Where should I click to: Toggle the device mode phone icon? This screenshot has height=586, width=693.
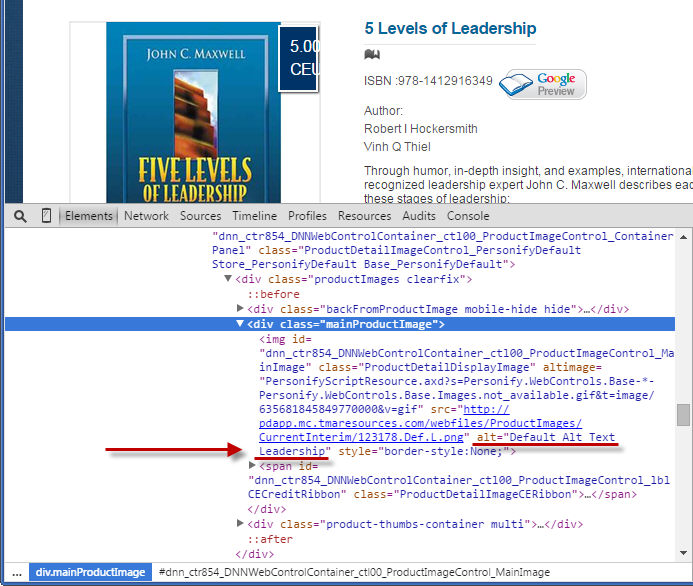point(46,216)
